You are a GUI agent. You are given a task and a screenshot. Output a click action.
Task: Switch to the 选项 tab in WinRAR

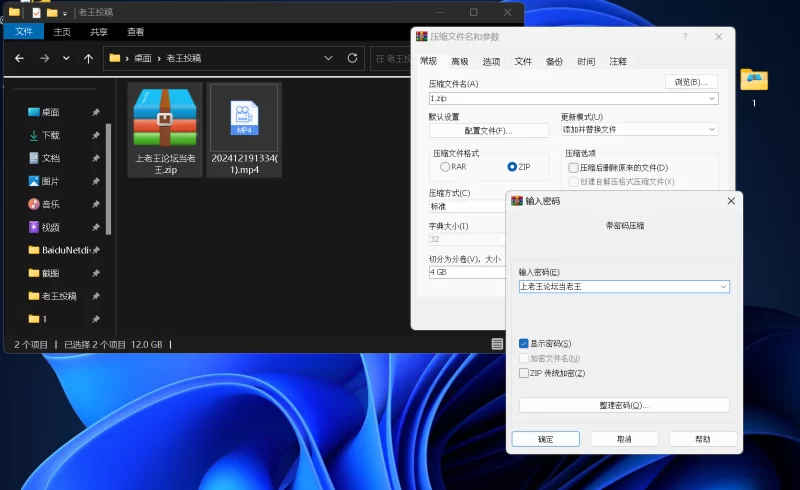click(x=491, y=61)
